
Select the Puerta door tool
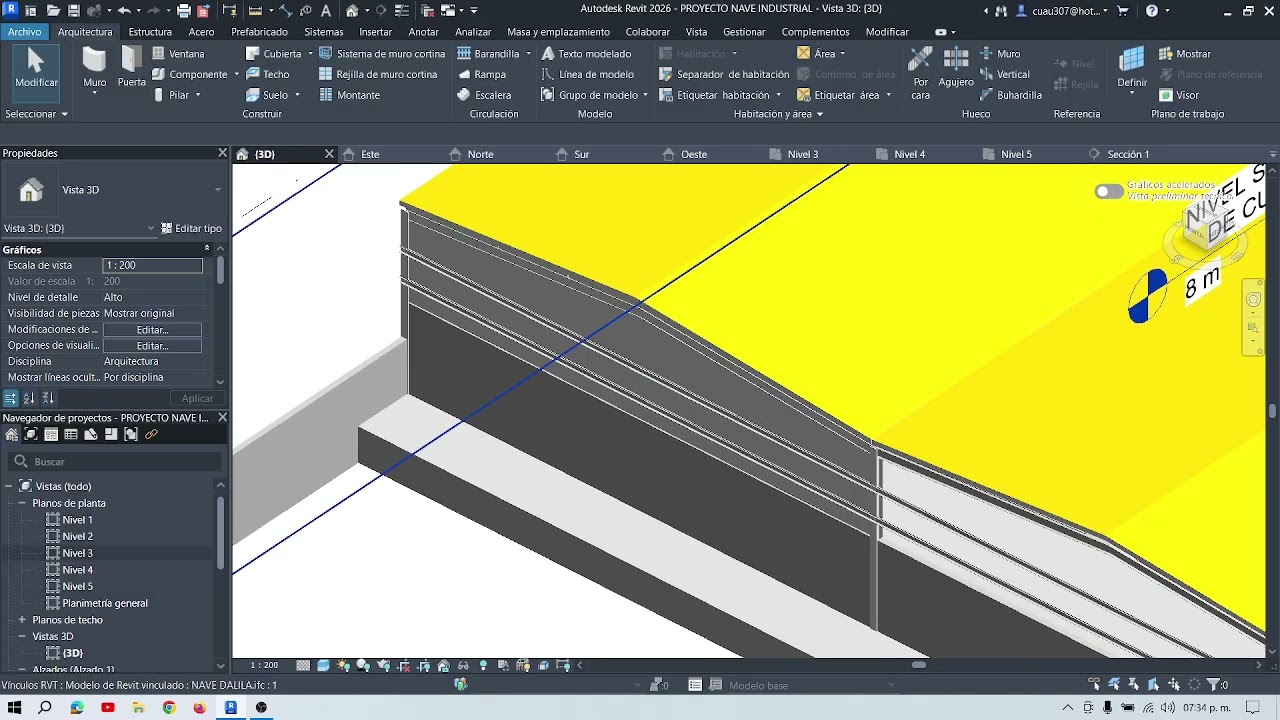[132, 69]
